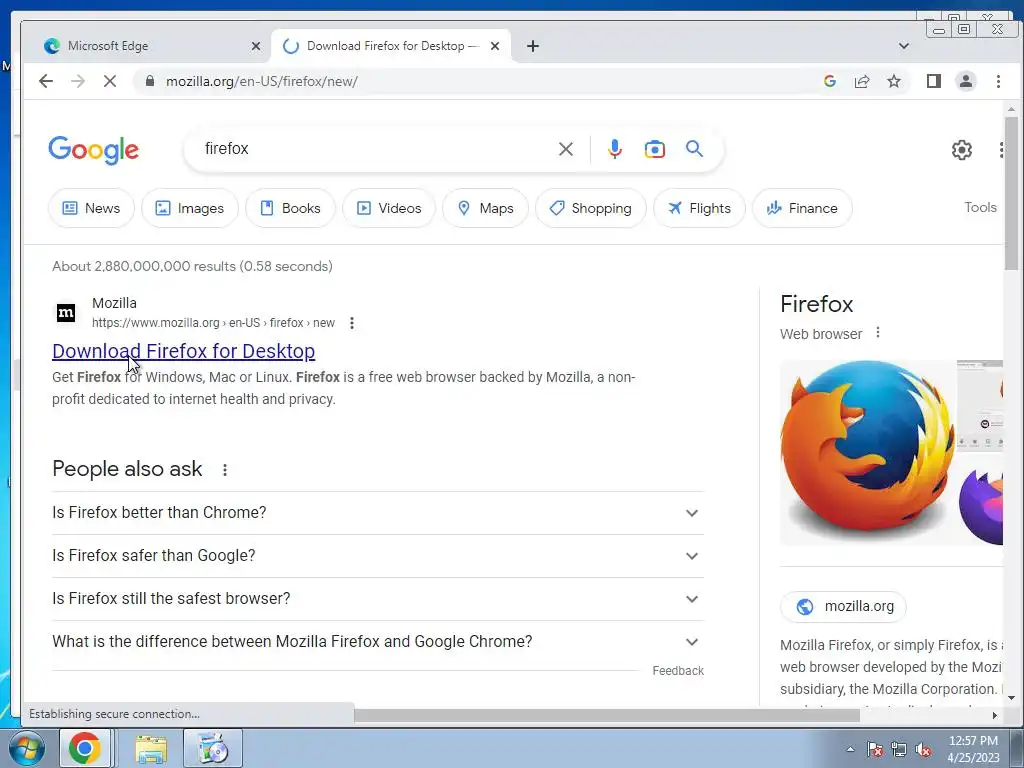
Task: Click the network tray icon
Action: click(x=899, y=750)
